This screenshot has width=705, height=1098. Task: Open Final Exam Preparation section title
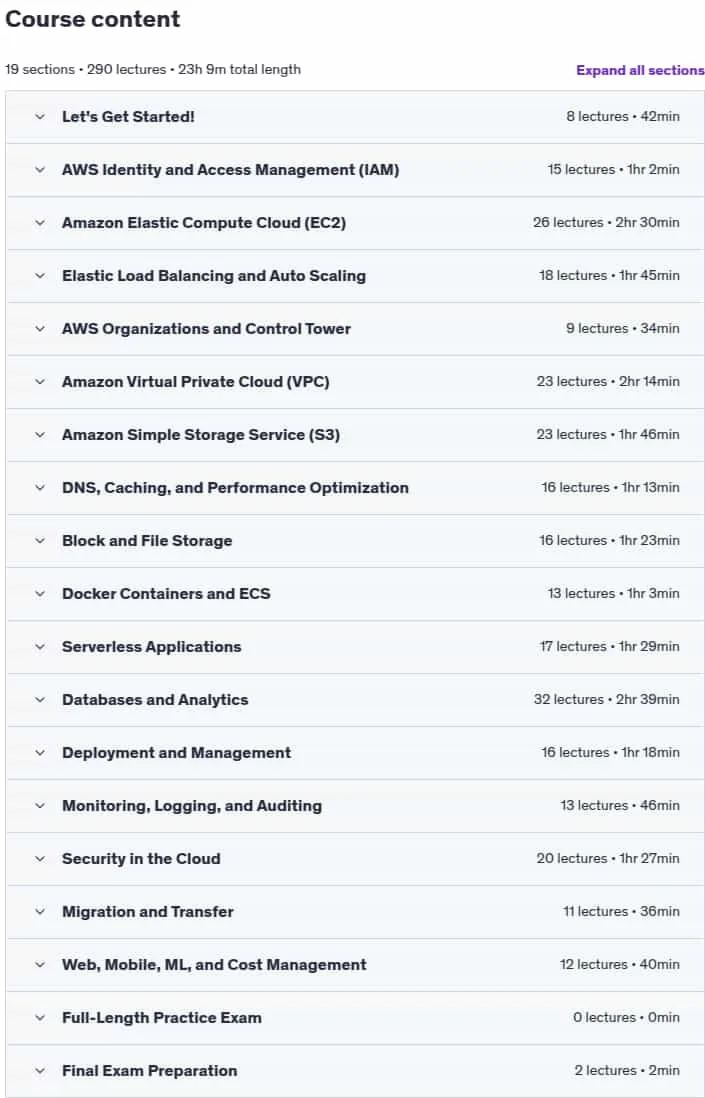[x=150, y=1071]
